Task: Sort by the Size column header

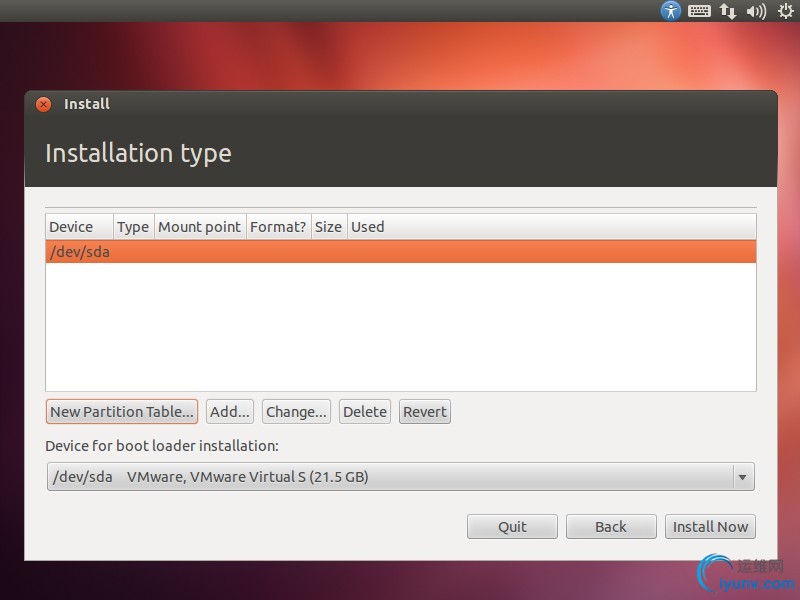Action: 329,227
